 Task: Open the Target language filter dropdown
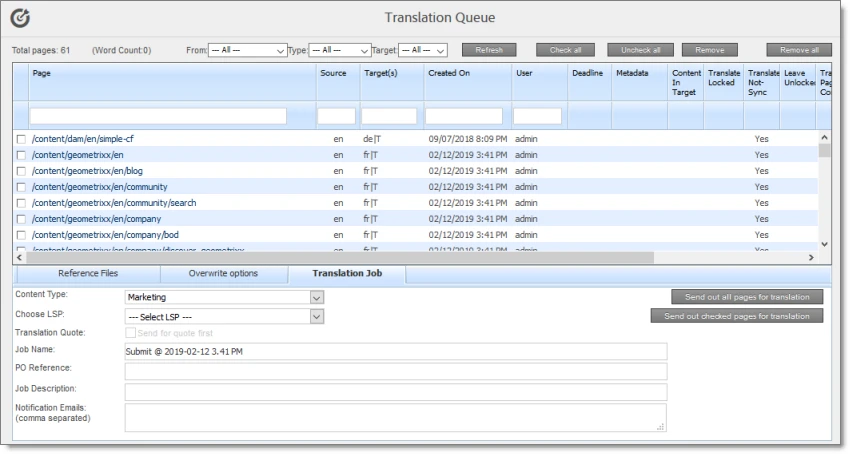[423, 50]
